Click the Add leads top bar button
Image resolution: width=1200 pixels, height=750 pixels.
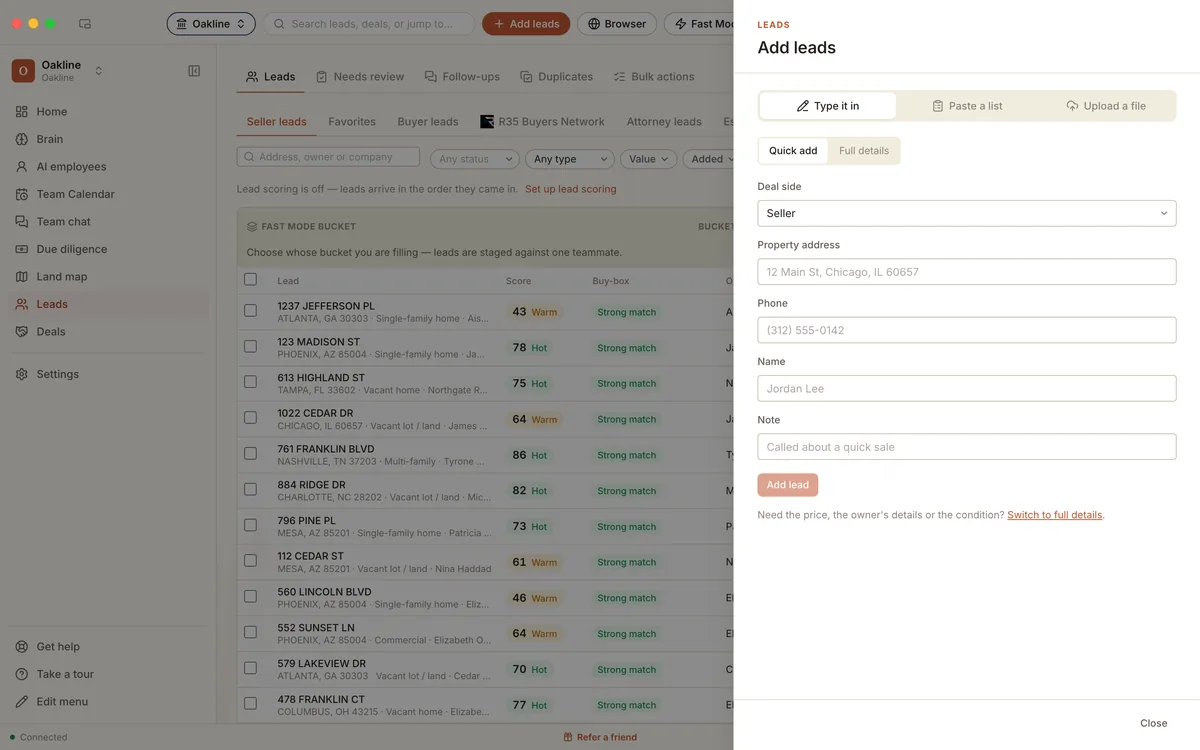click(526, 24)
